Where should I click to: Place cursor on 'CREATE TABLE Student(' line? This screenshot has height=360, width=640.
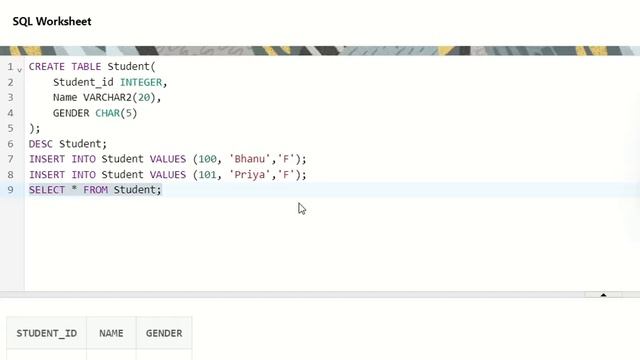click(x=92, y=67)
